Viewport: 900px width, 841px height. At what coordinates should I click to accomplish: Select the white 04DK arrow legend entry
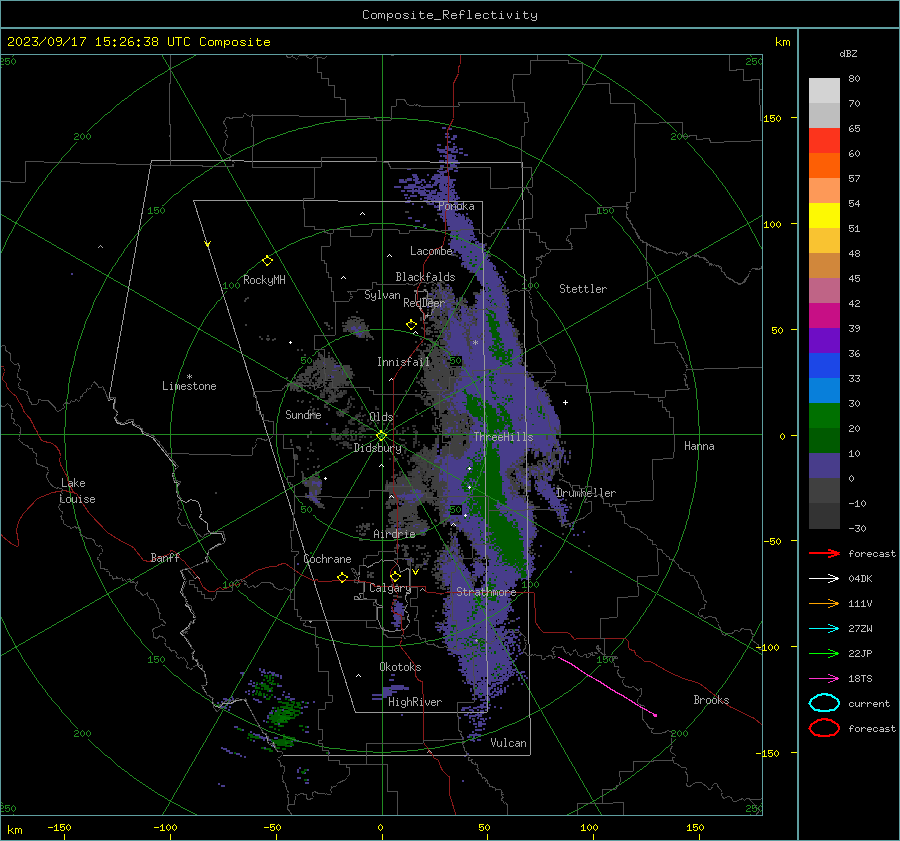click(x=824, y=579)
